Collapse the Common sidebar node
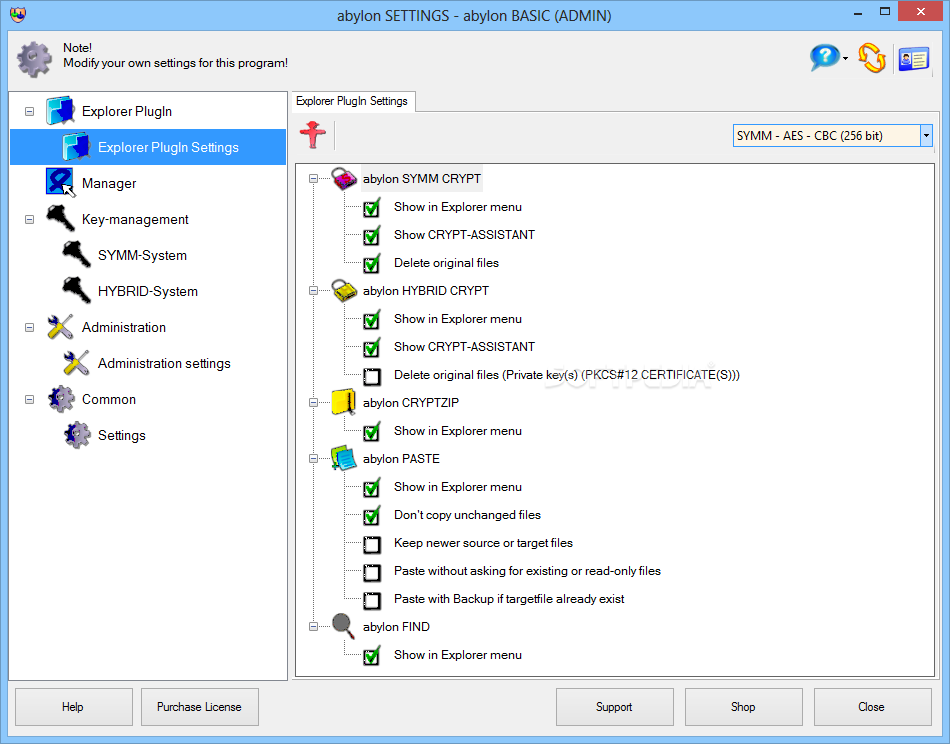This screenshot has height=744, width=950. (x=29, y=399)
